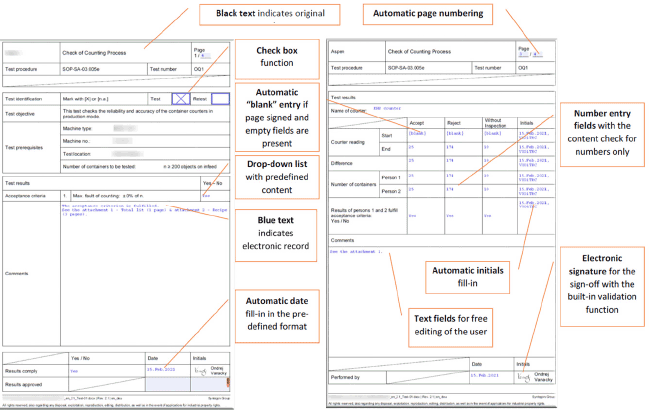Click the Start Accept blank field
This screenshot has width=650, height=410.
[x=417, y=133]
